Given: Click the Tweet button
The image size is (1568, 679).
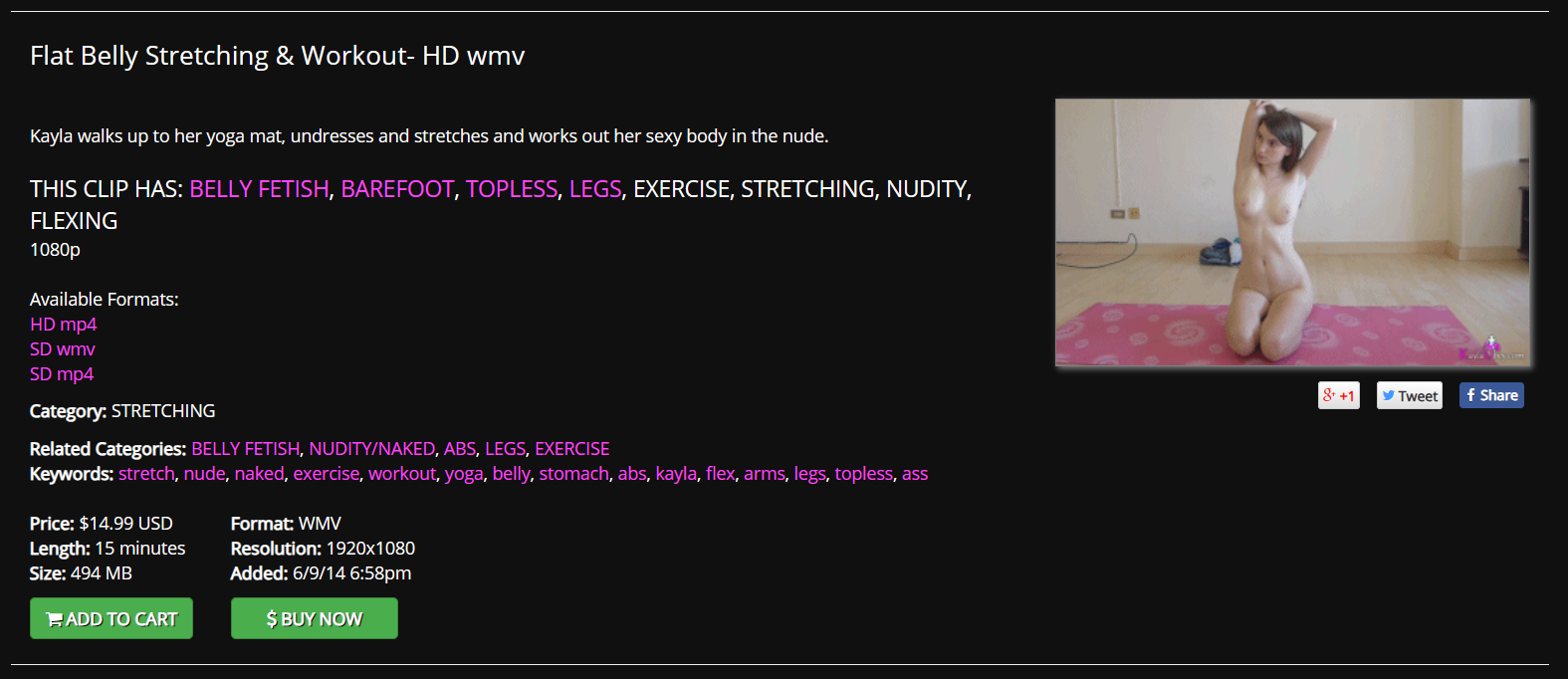Looking at the screenshot, I should click(1409, 395).
